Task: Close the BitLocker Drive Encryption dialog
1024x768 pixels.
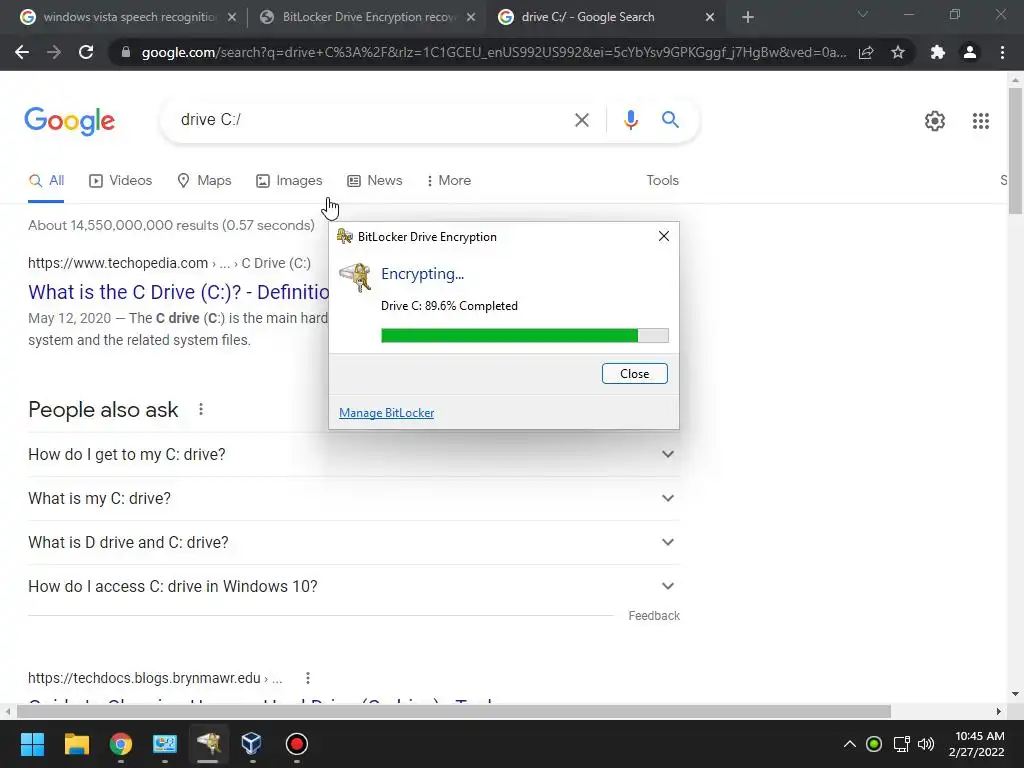Action: (664, 236)
